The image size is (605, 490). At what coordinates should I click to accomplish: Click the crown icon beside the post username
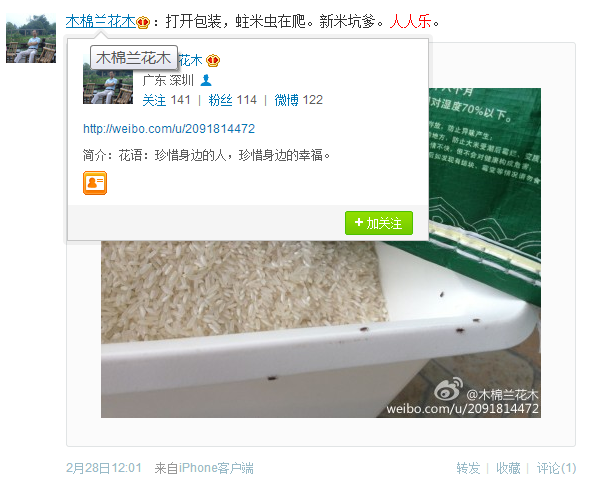pyautogui.click(x=143, y=22)
